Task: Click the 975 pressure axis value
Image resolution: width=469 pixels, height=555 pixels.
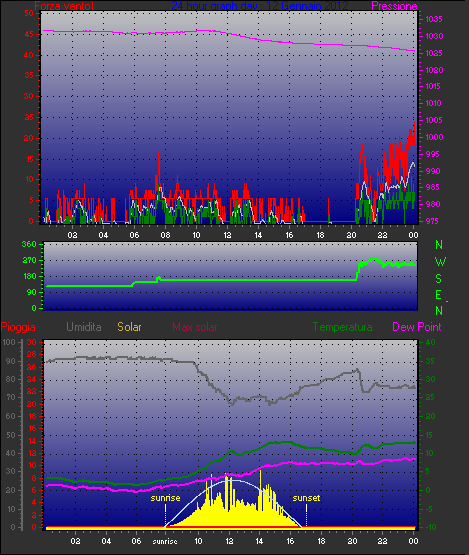Action: click(x=433, y=221)
